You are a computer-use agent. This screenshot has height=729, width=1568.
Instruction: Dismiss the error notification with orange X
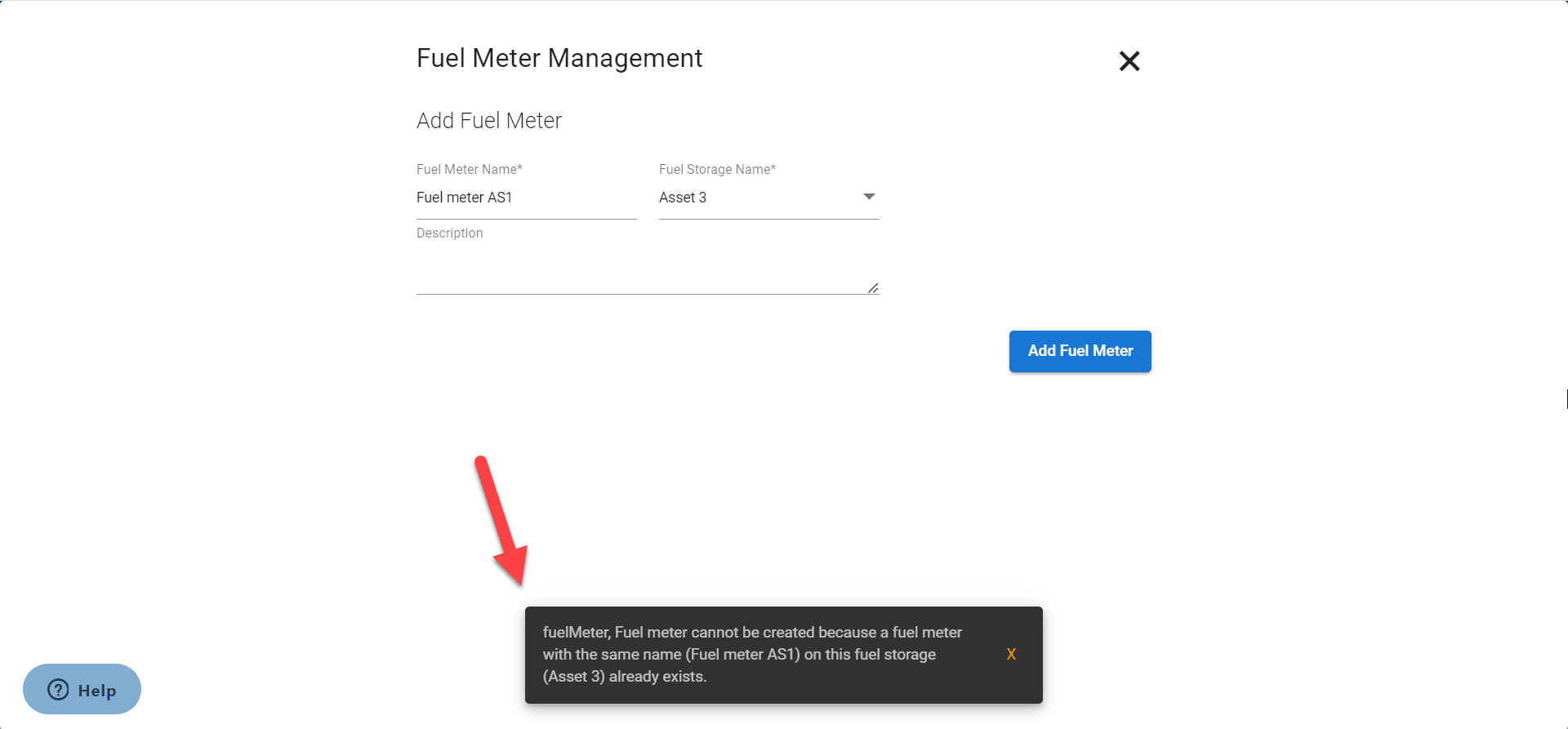tap(1011, 654)
